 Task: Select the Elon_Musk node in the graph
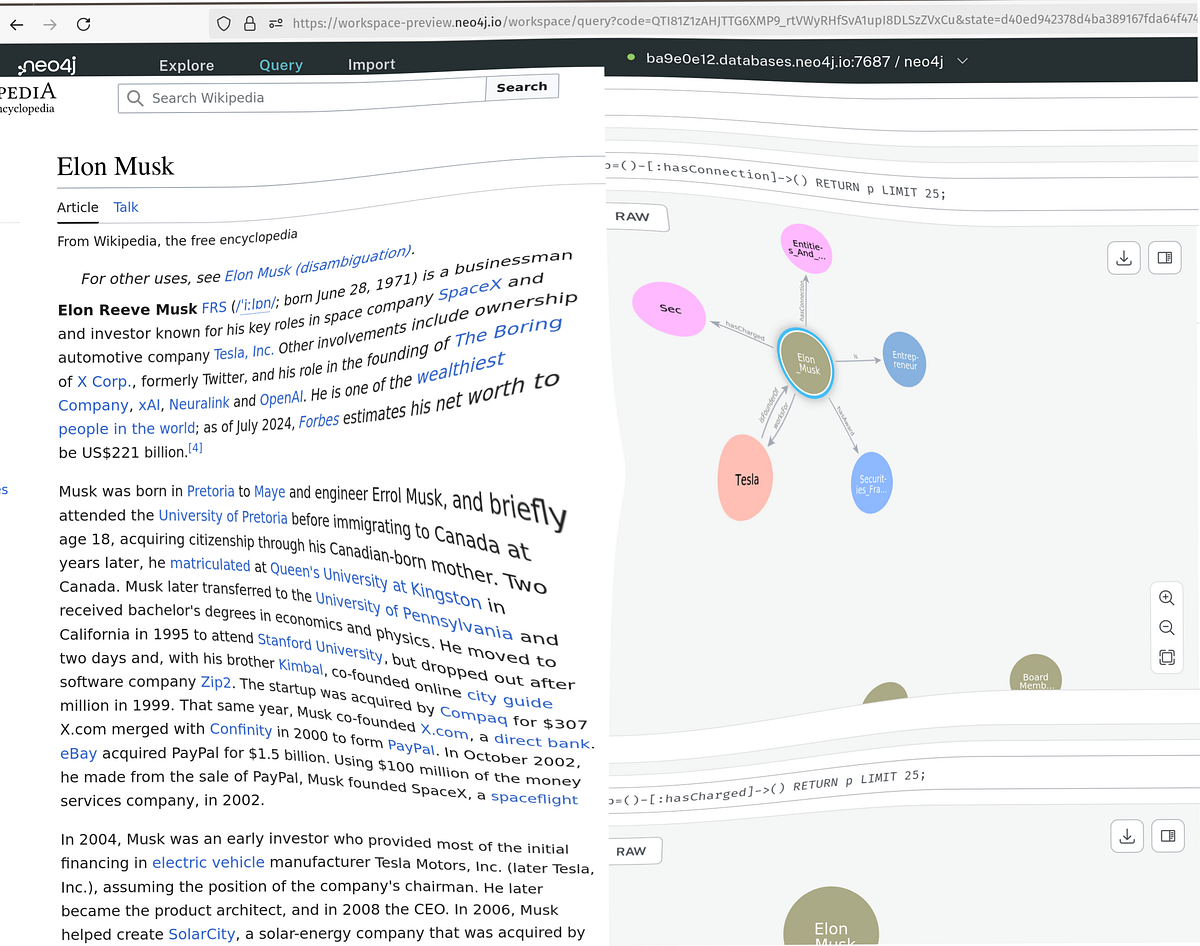(806, 365)
